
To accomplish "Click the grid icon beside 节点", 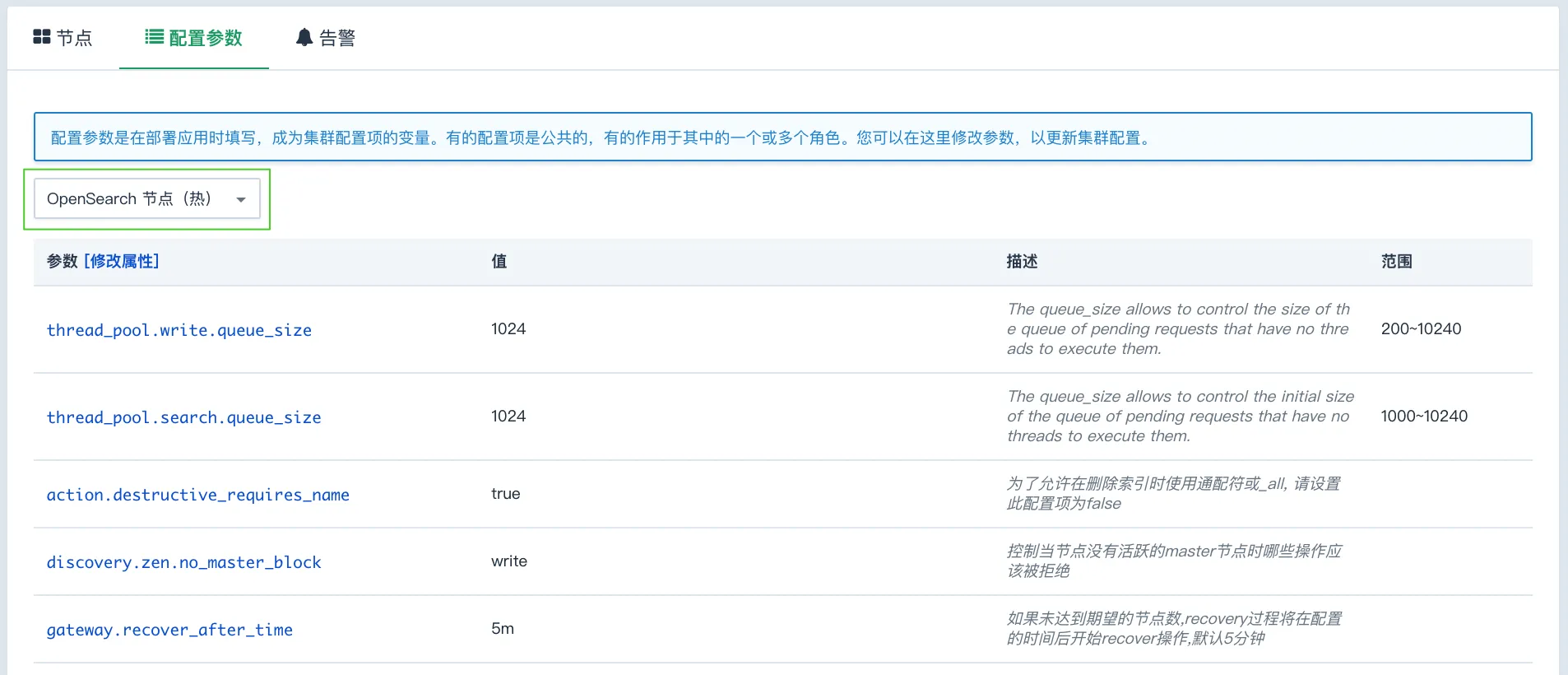I will click(x=42, y=37).
